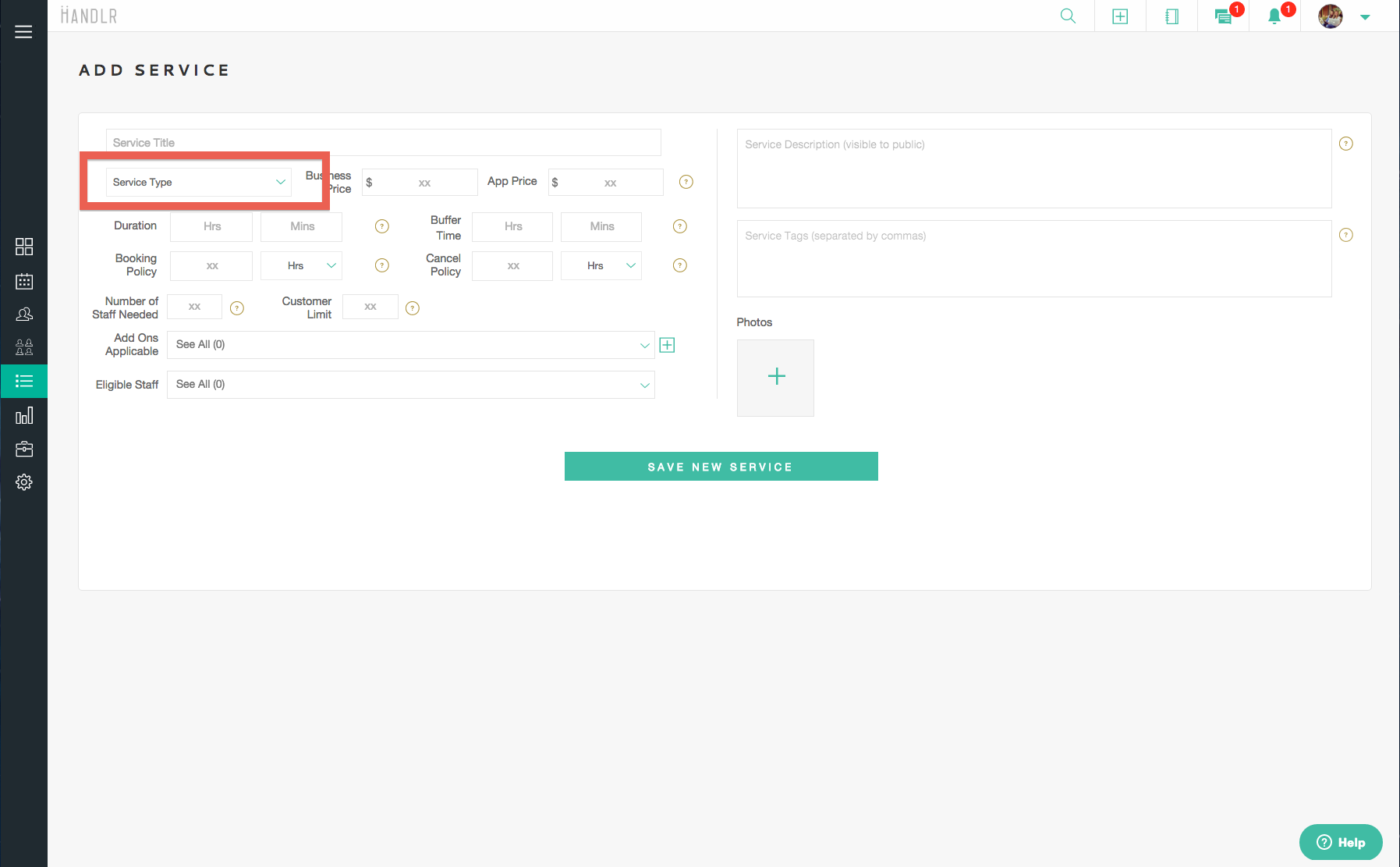The height and width of the screenshot is (867, 1400).
Task: Click the search magnifier icon
Action: 1068,16
